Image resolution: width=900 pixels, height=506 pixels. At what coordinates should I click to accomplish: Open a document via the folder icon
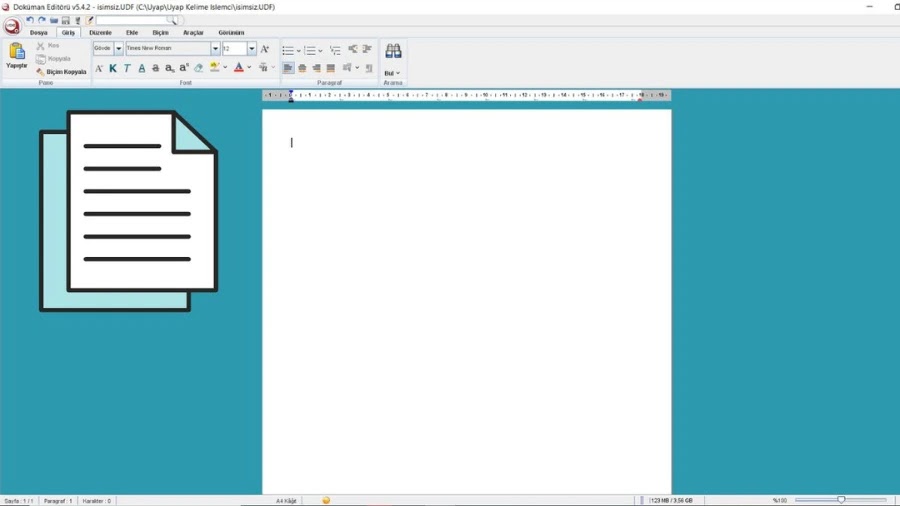(54, 20)
